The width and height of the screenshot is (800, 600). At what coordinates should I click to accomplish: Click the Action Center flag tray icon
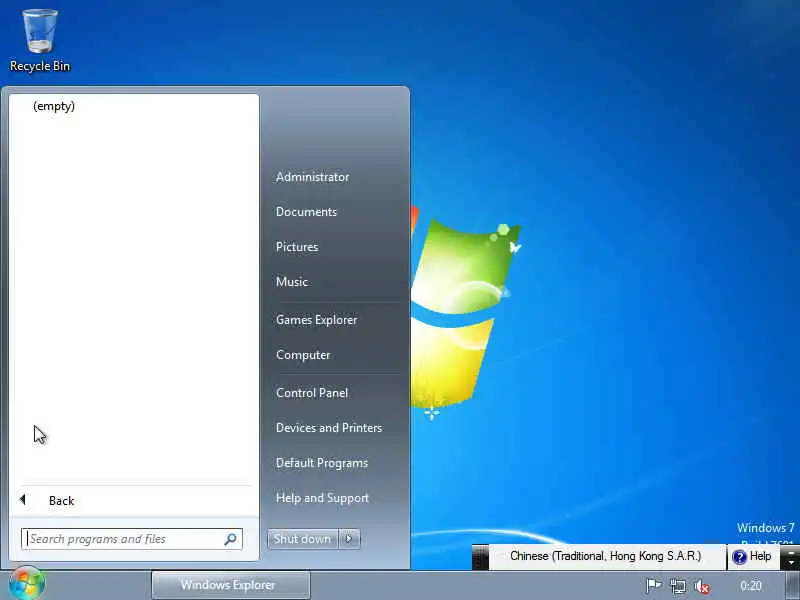(653, 586)
